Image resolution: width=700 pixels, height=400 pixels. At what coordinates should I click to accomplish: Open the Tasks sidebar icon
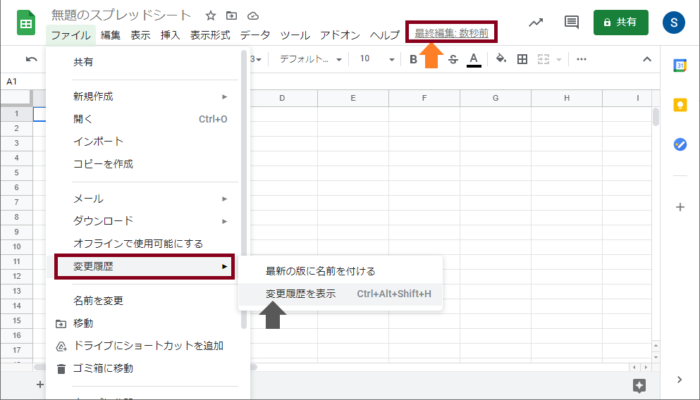click(680, 144)
